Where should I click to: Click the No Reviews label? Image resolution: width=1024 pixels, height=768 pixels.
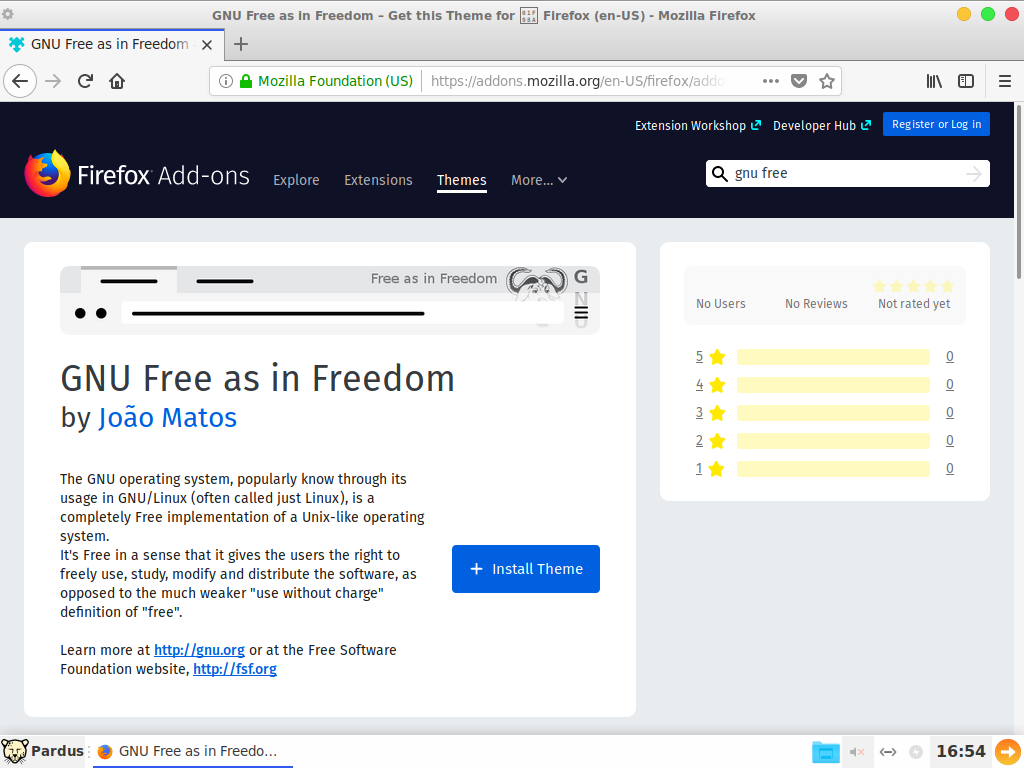coord(816,304)
